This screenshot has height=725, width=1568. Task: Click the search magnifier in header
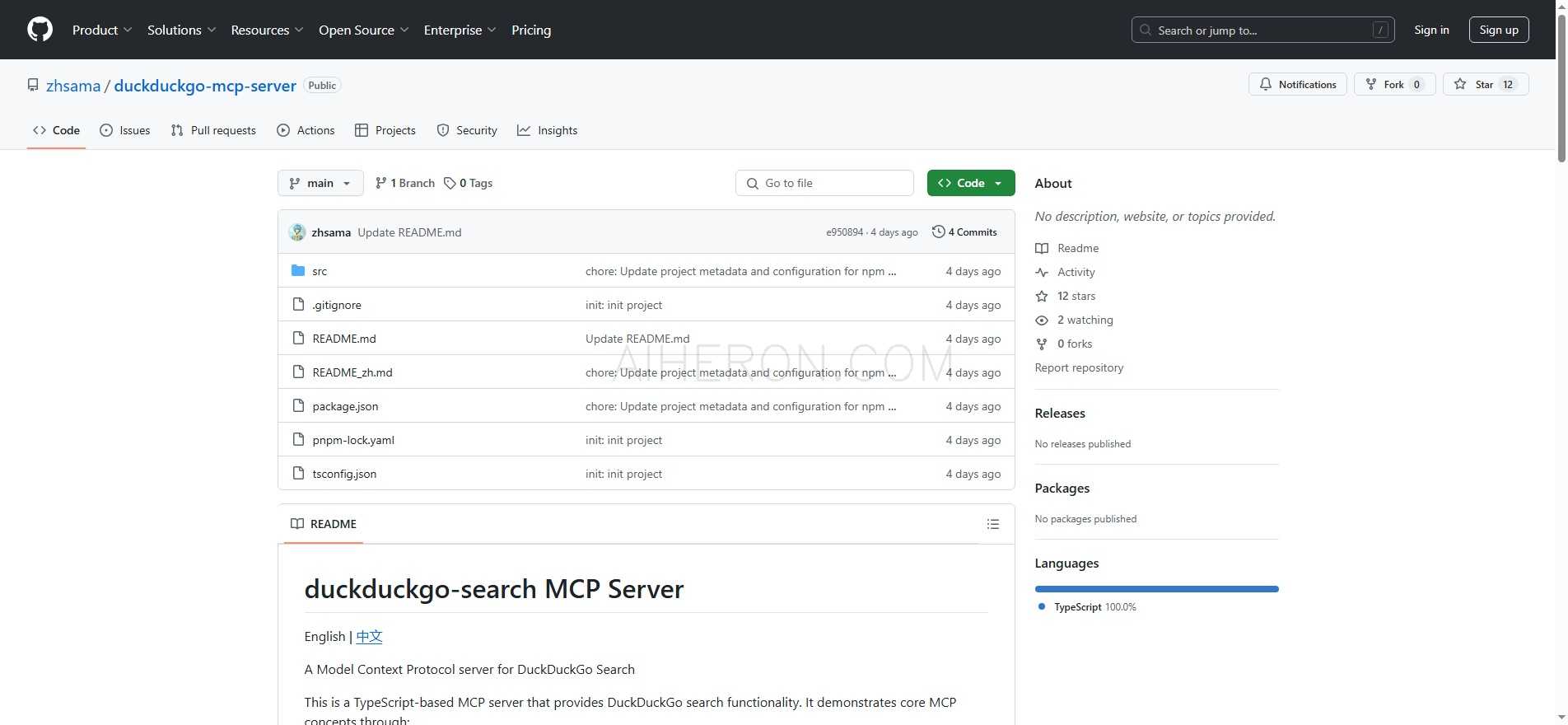1146,30
